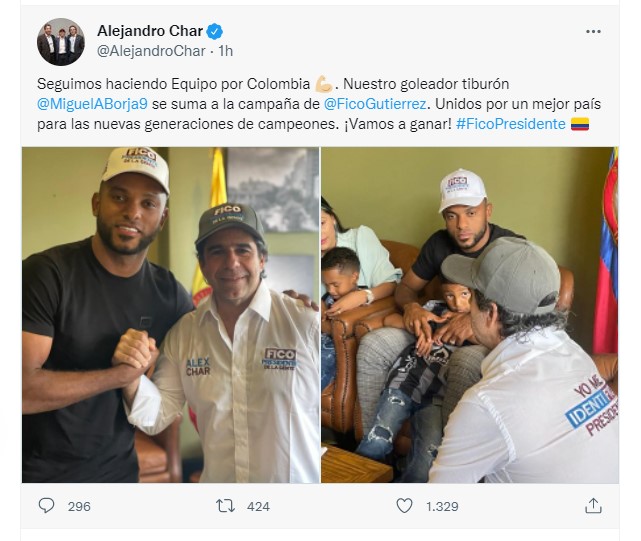Open the share upload icon
The height and width of the screenshot is (541, 641).
point(593,505)
